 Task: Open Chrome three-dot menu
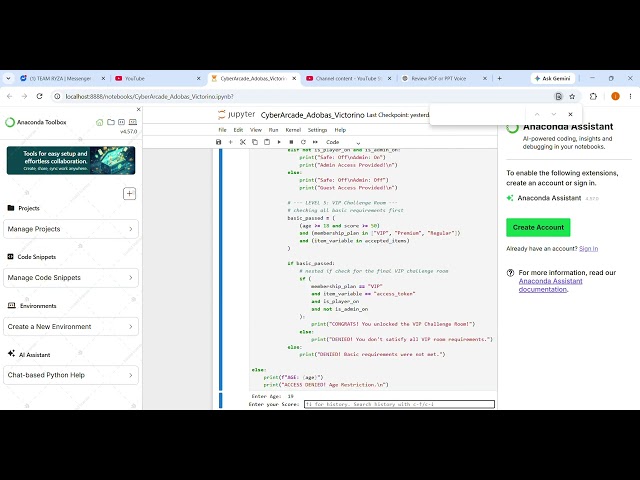630,96
